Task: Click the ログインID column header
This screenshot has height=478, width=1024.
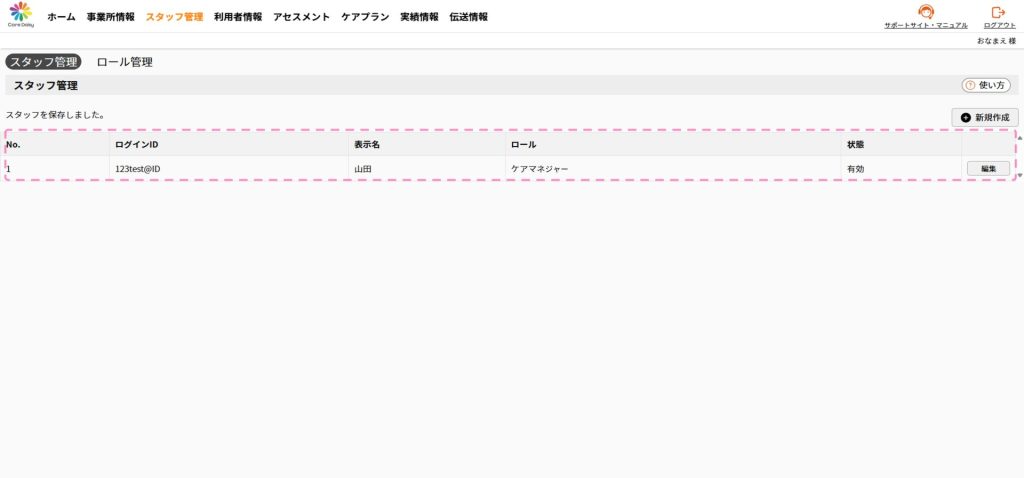Action: (x=137, y=145)
